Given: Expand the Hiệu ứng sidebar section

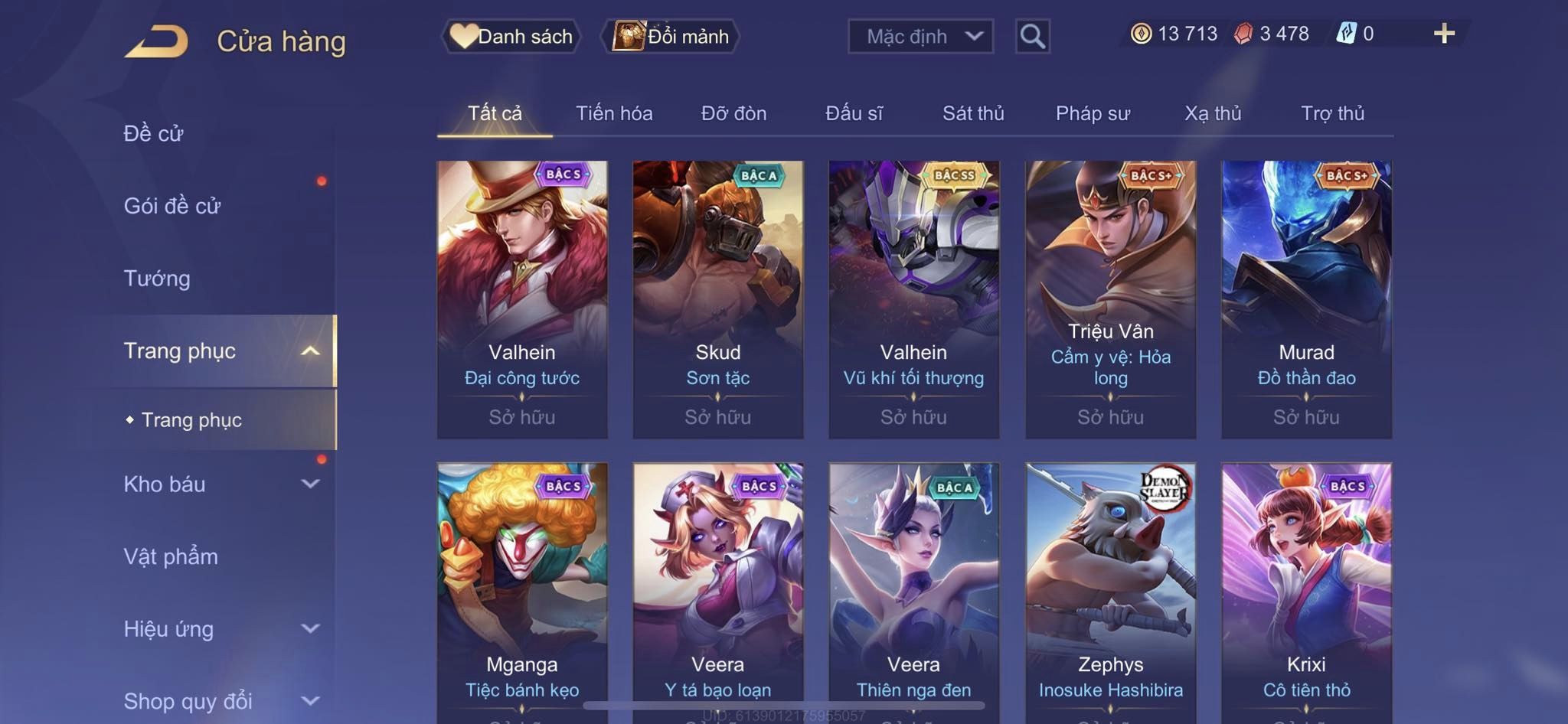Looking at the screenshot, I should tap(310, 629).
